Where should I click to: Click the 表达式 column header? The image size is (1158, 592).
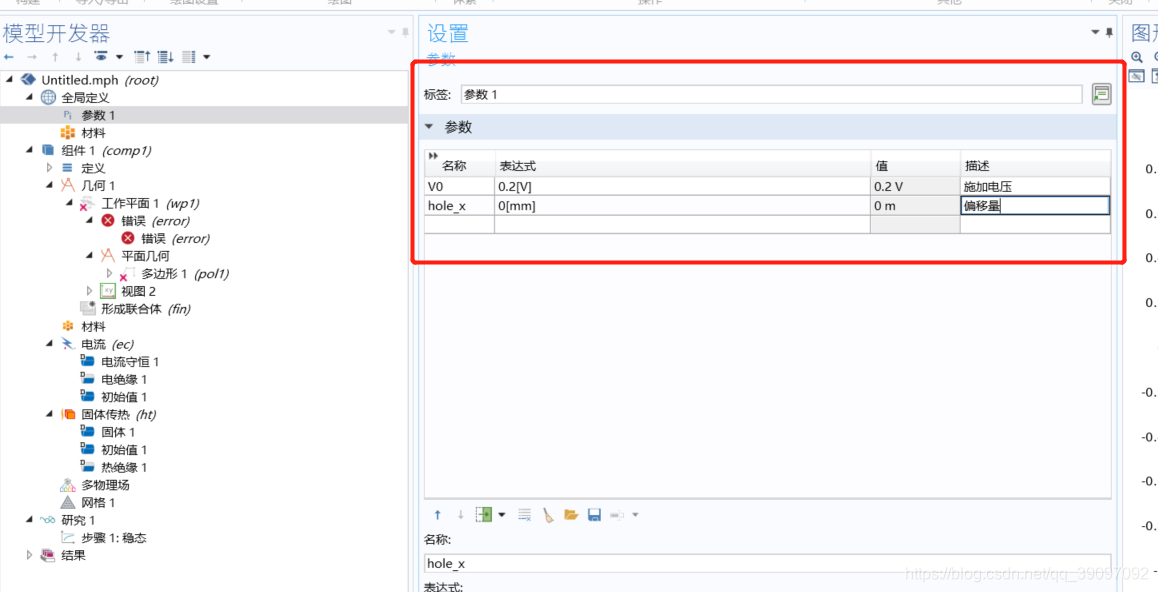click(x=682, y=165)
